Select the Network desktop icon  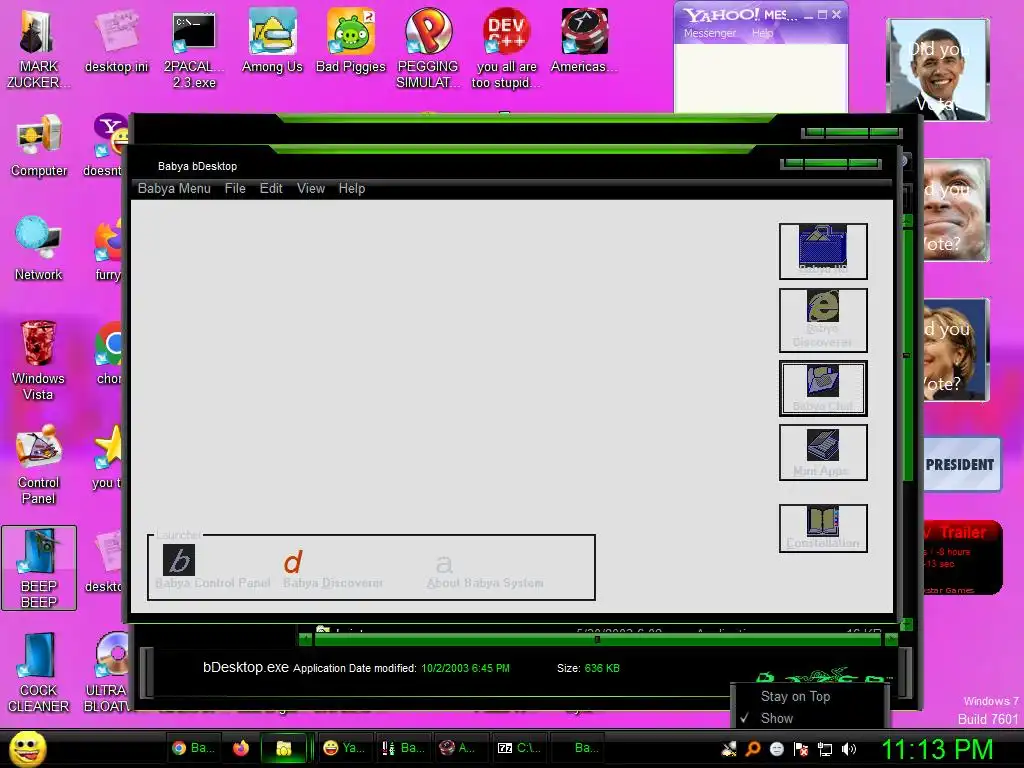39,249
